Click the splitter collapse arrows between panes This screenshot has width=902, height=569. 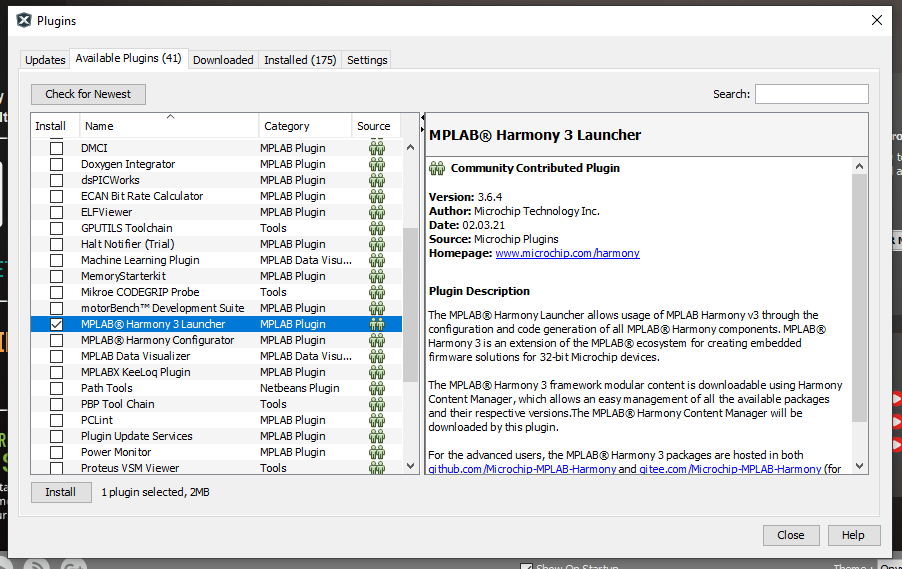(422, 123)
